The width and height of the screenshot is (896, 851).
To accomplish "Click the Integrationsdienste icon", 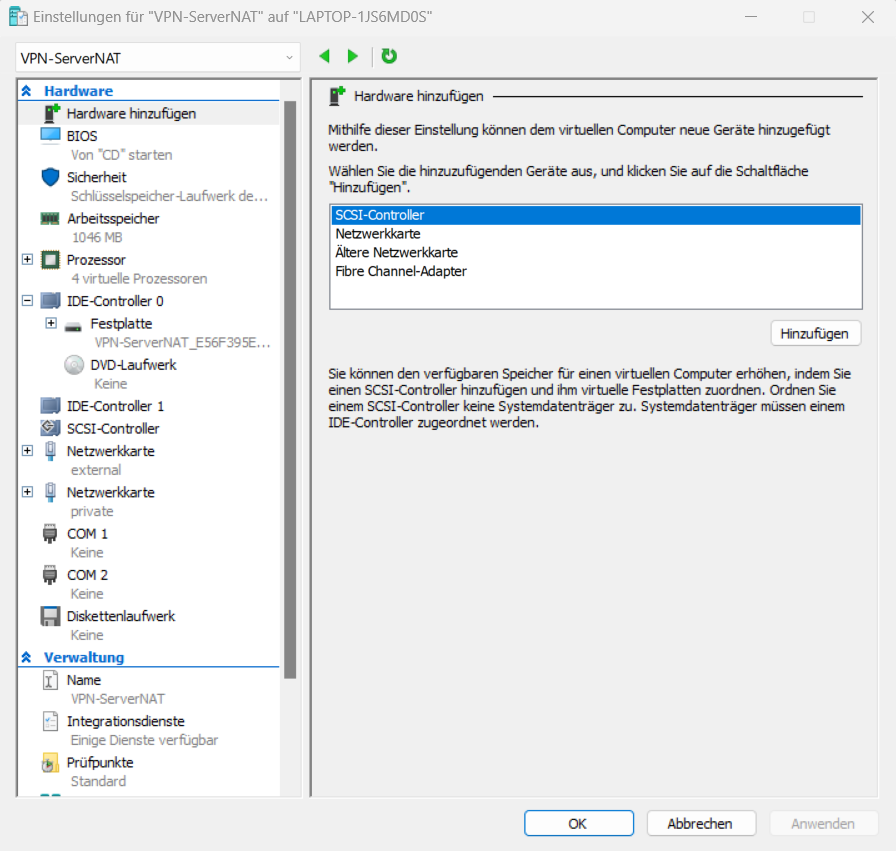I will [x=50, y=721].
